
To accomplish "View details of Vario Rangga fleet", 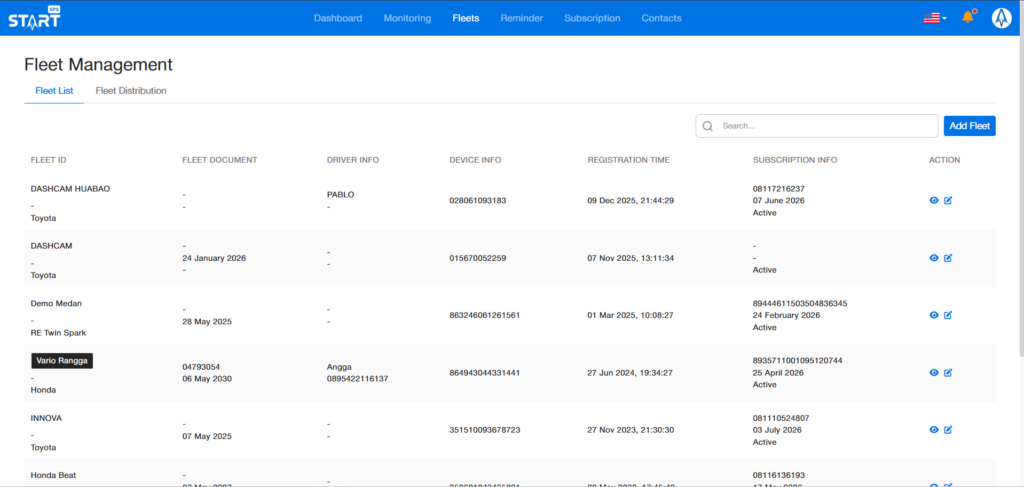I will 934,372.
